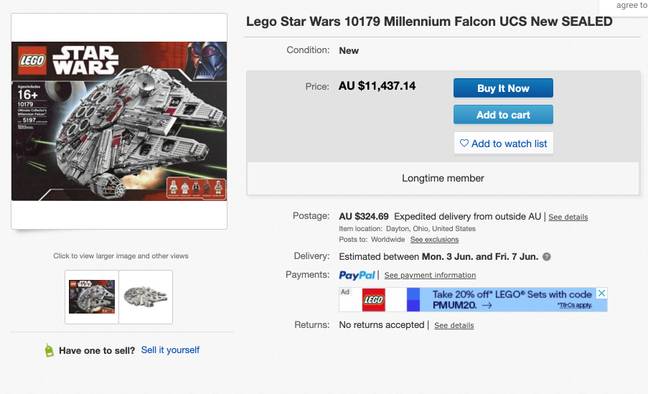Click the main Millennium Falcon product image
The width and height of the screenshot is (648, 394).
tap(119, 121)
